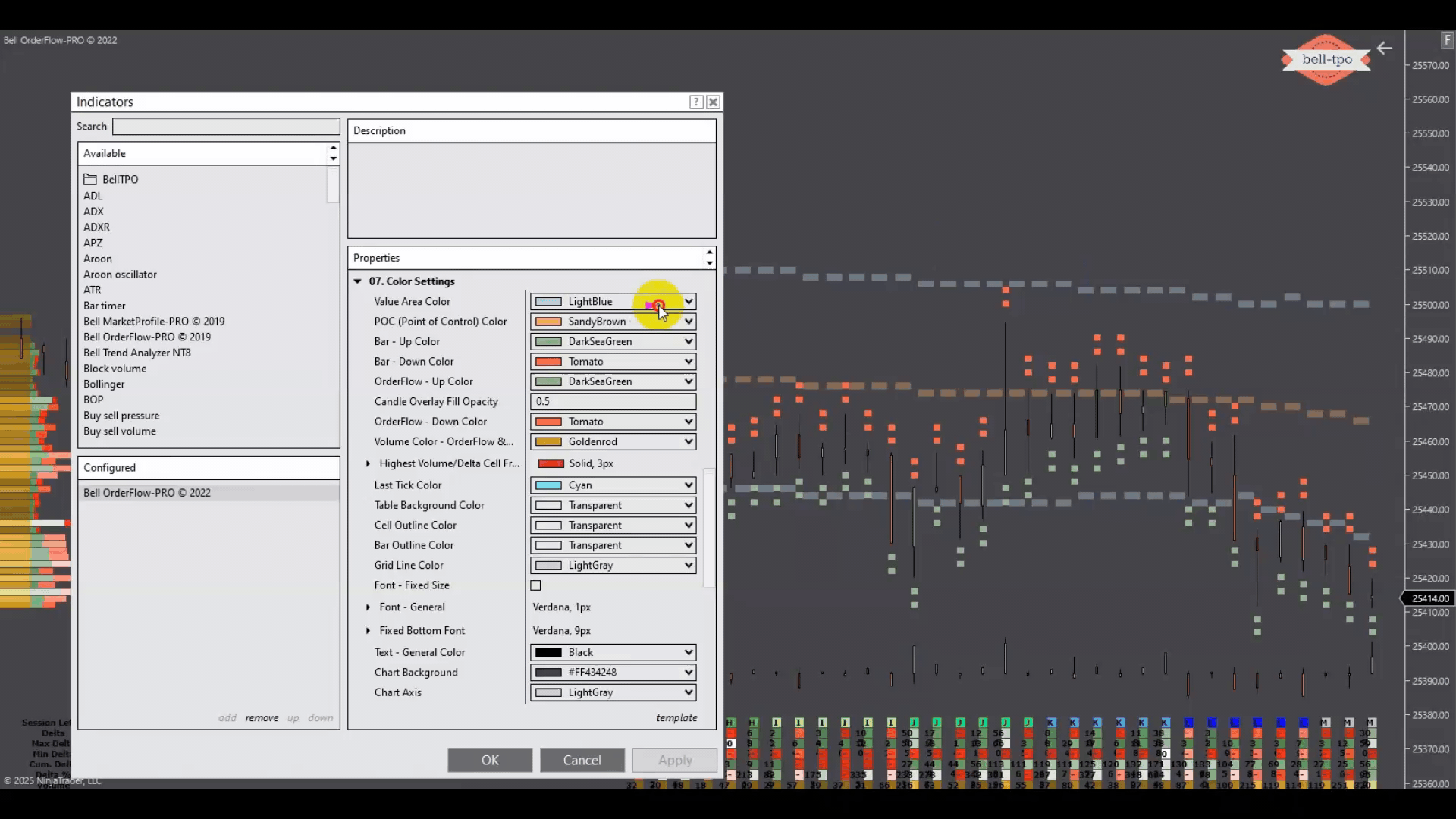Click the SandyBrown POC color swatch
This screenshot has width=1456, height=819.
(548, 322)
